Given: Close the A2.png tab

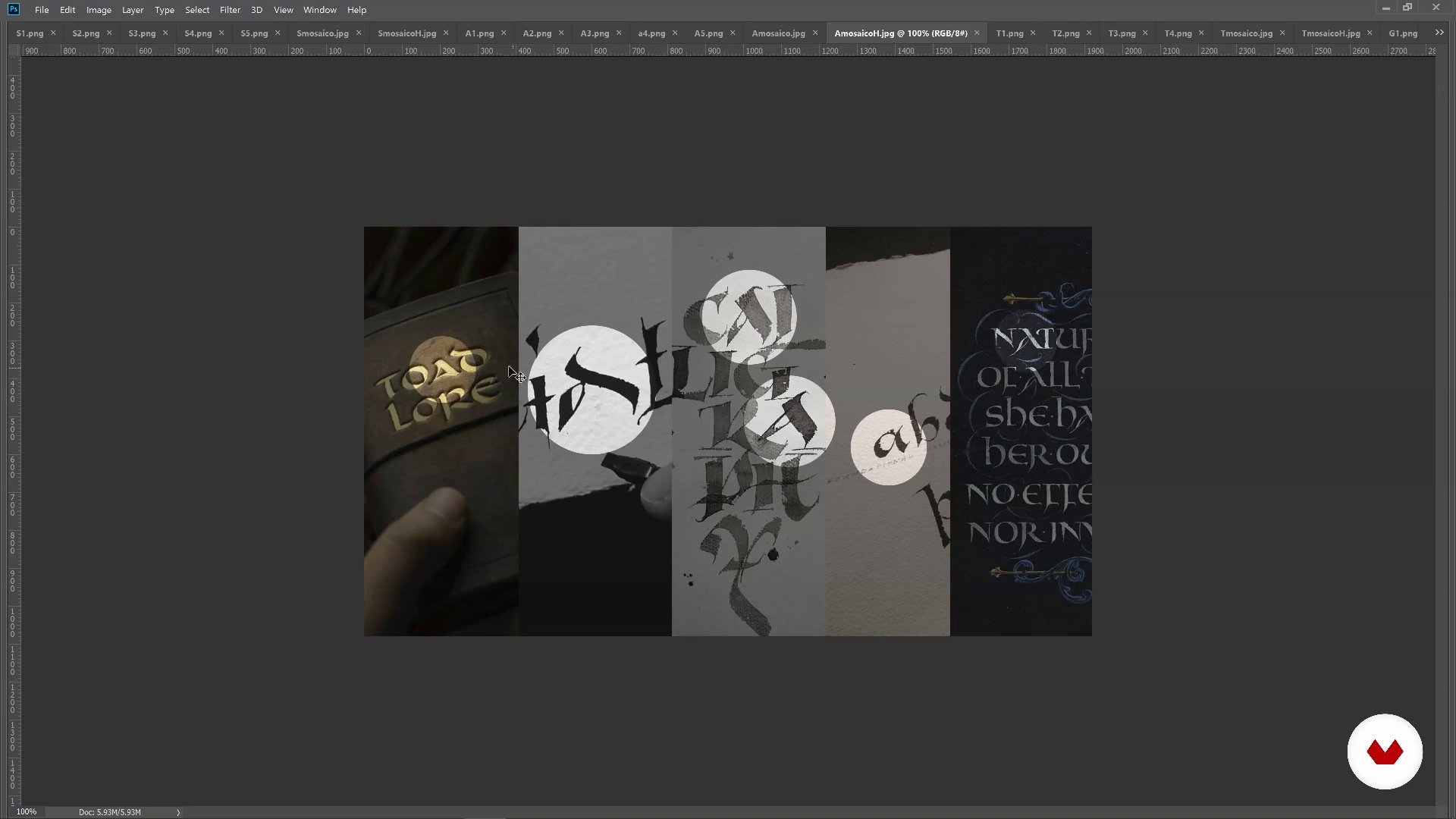Looking at the screenshot, I should pyautogui.click(x=561, y=33).
